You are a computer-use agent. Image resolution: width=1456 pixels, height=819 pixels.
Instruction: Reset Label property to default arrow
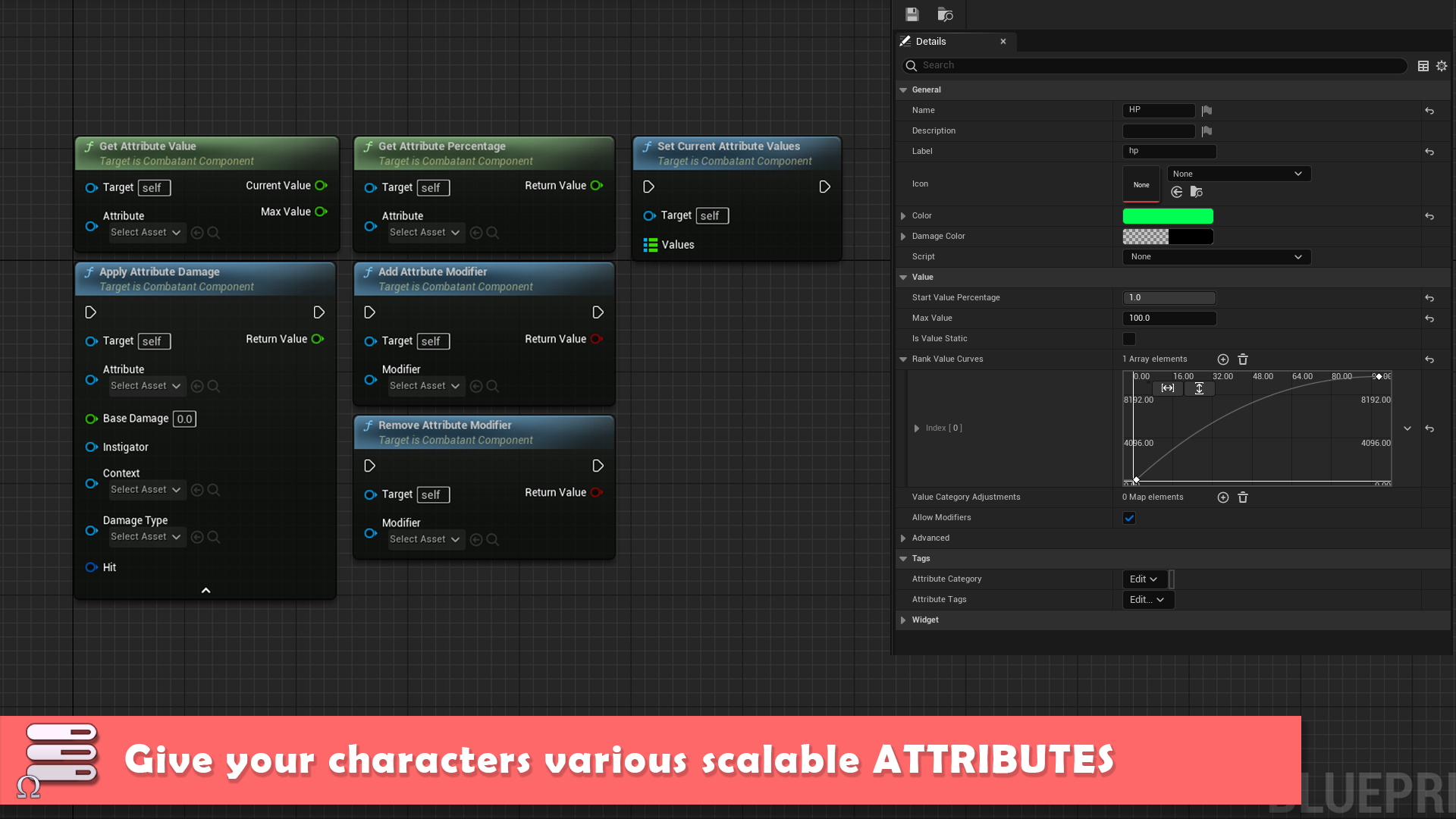click(1429, 152)
